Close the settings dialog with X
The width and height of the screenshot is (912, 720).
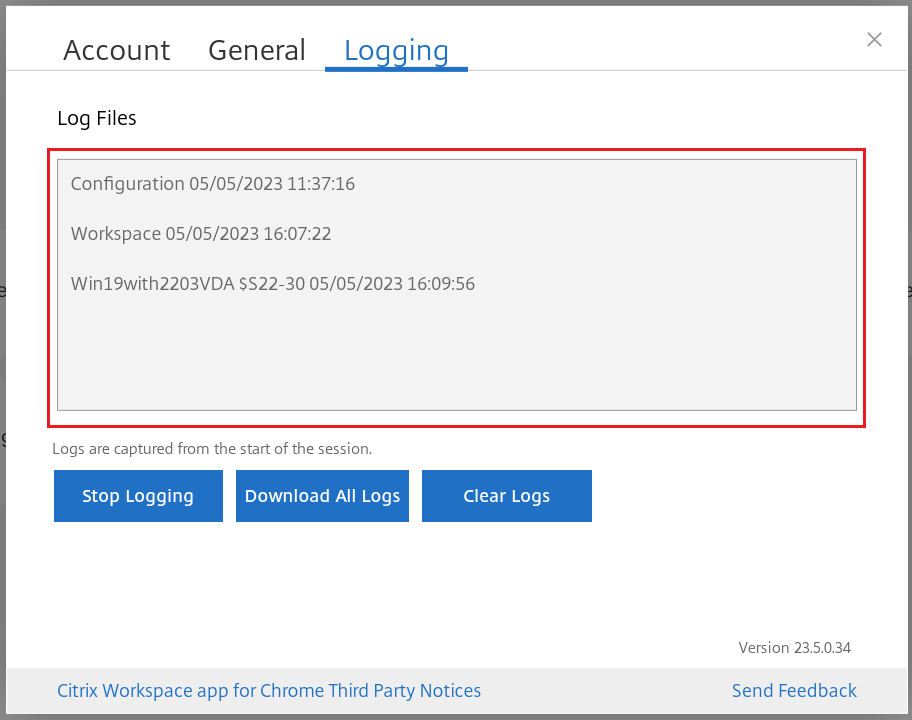click(874, 40)
